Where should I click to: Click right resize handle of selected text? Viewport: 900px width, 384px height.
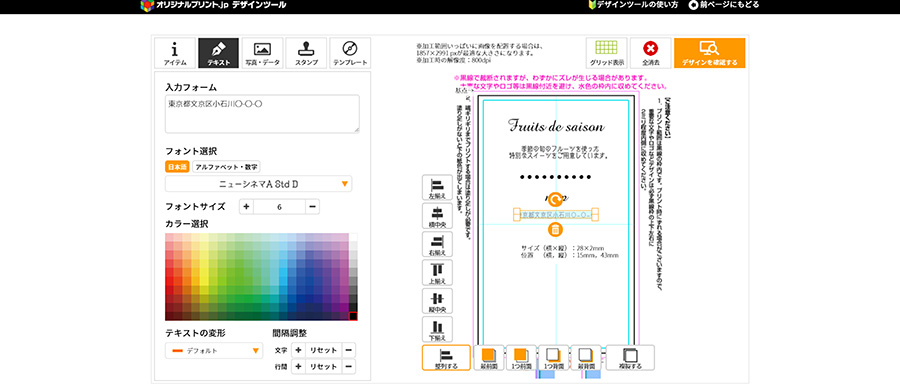(x=595, y=215)
